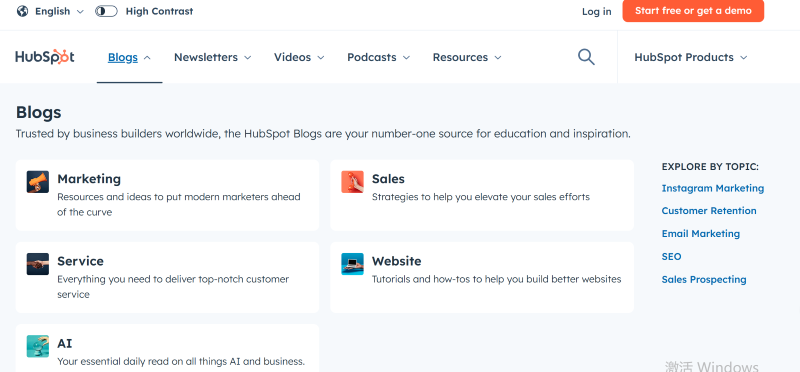The image size is (800, 372).
Task: Click Start free or get a demo
Action: pos(693,11)
